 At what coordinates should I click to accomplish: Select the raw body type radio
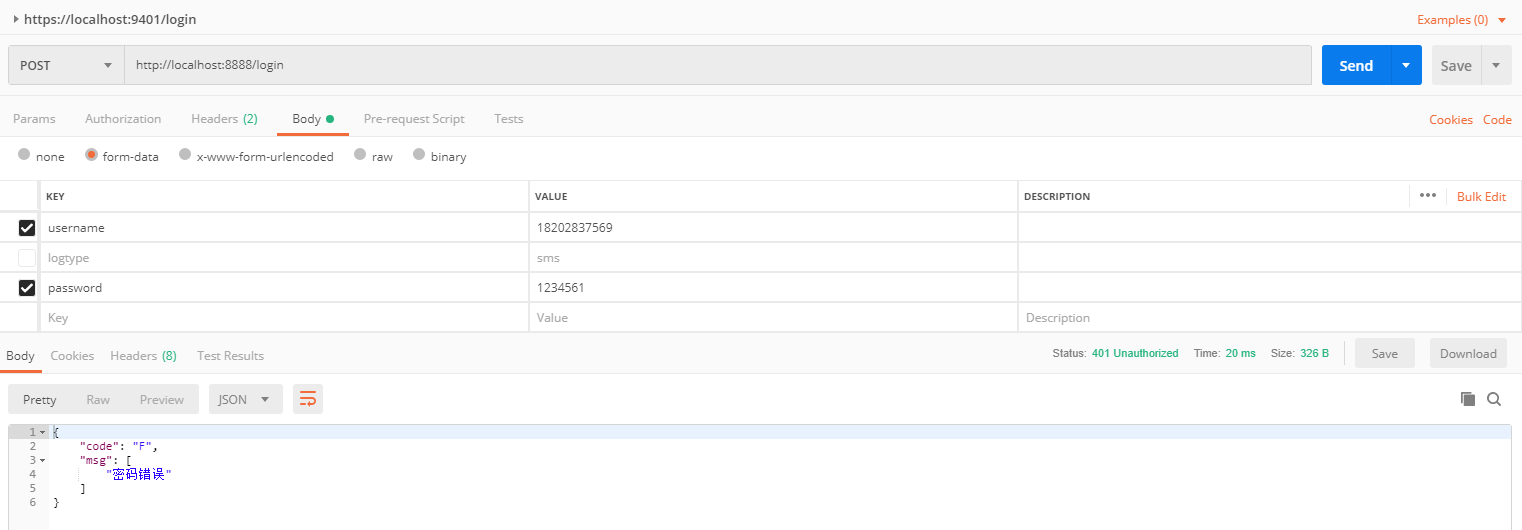point(360,155)
